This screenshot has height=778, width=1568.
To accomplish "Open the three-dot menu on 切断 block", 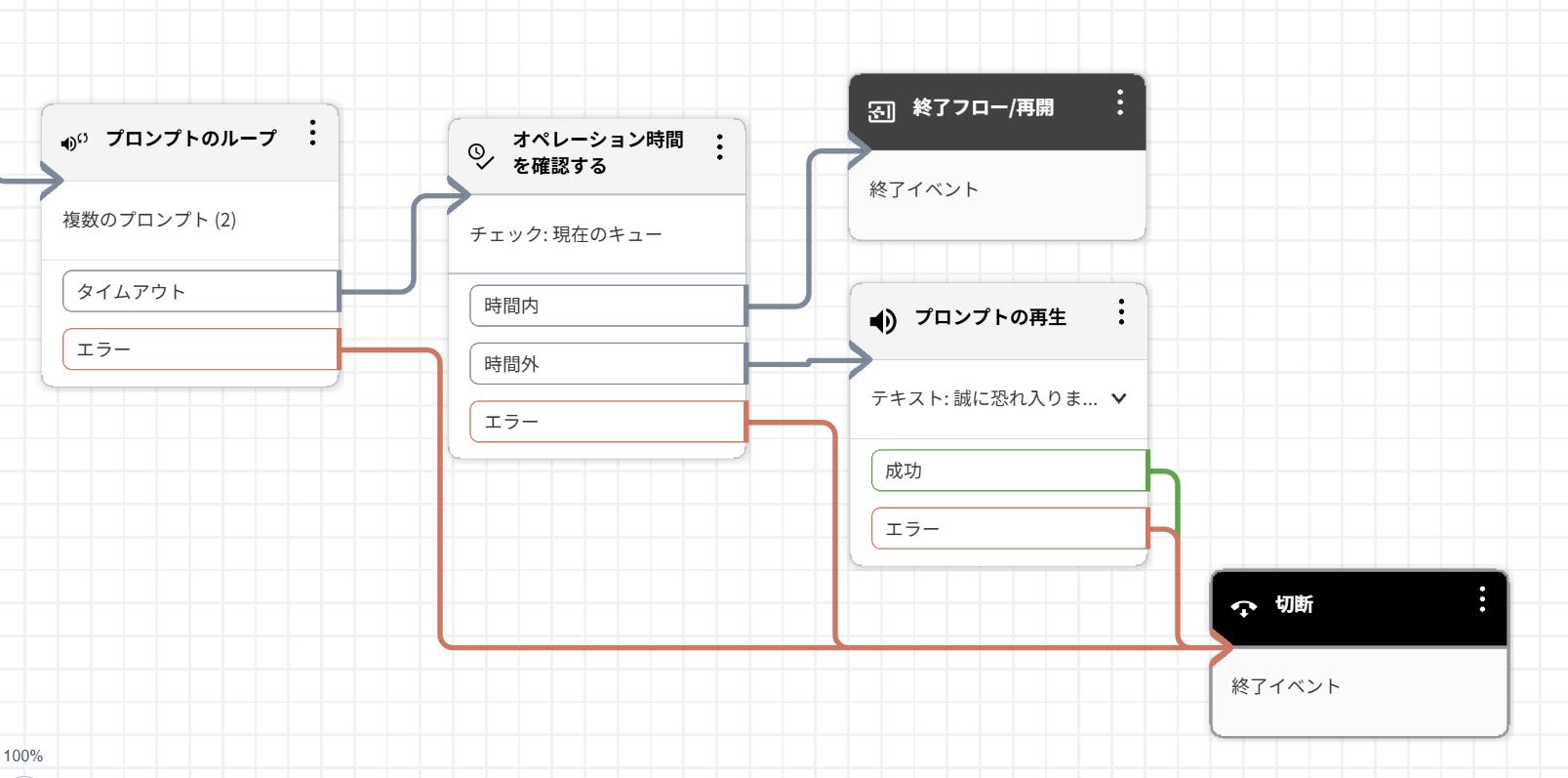I will tap(1481, 599).
